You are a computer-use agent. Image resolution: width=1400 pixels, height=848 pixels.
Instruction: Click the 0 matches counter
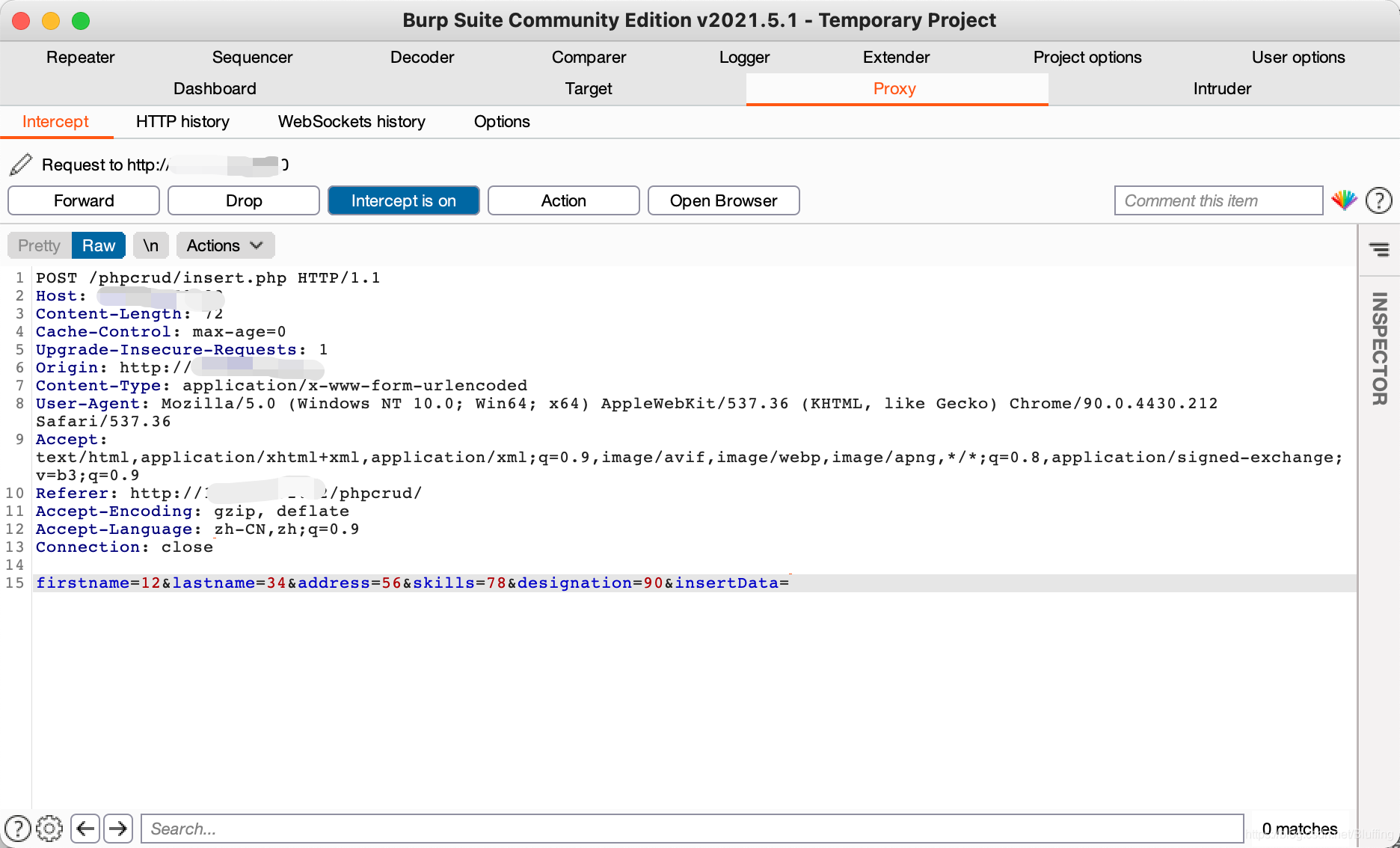(x=1300, y=829)
